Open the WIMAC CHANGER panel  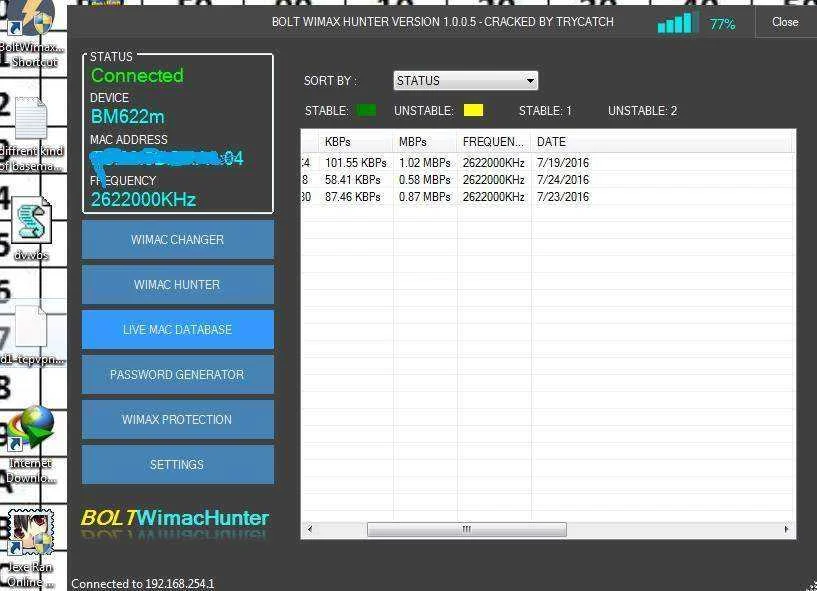(x=178, y=240)
